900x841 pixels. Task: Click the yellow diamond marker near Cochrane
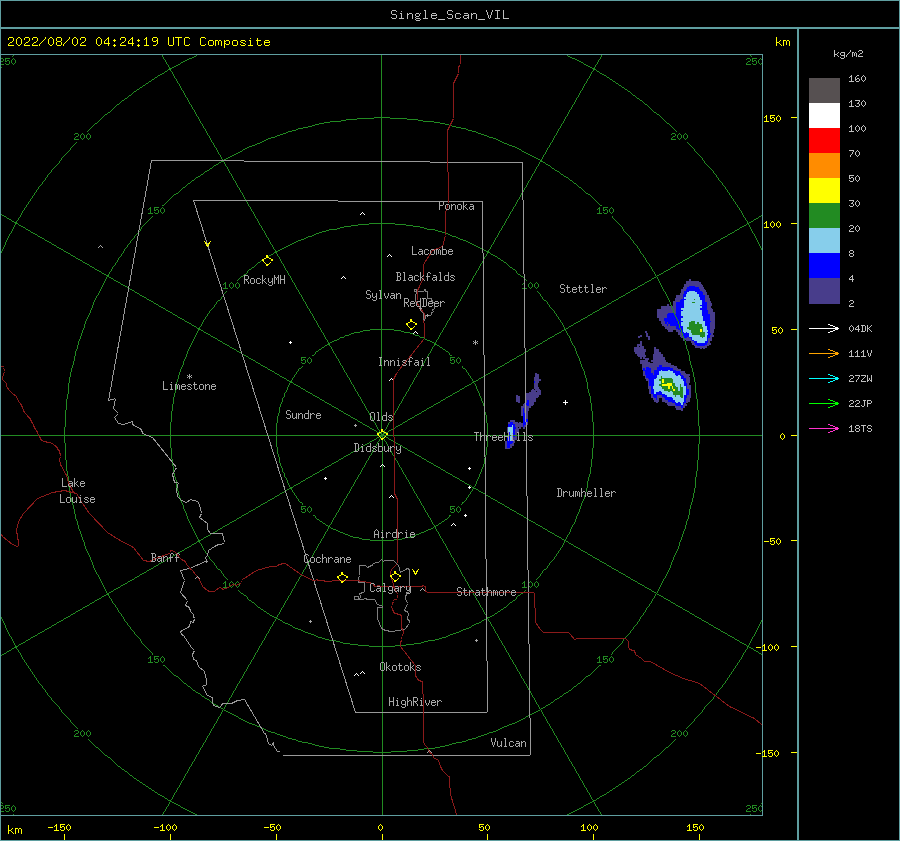[343, 577]
